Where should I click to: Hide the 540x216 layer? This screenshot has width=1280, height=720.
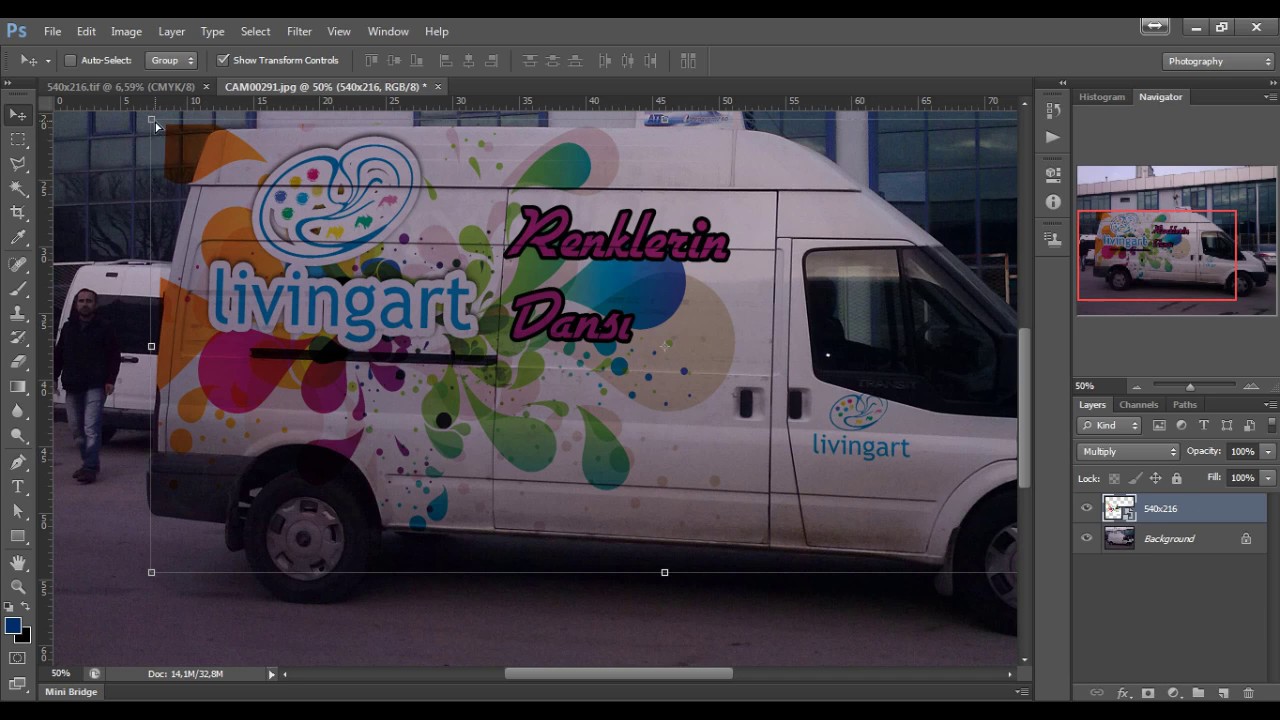tap(1087, 508)
